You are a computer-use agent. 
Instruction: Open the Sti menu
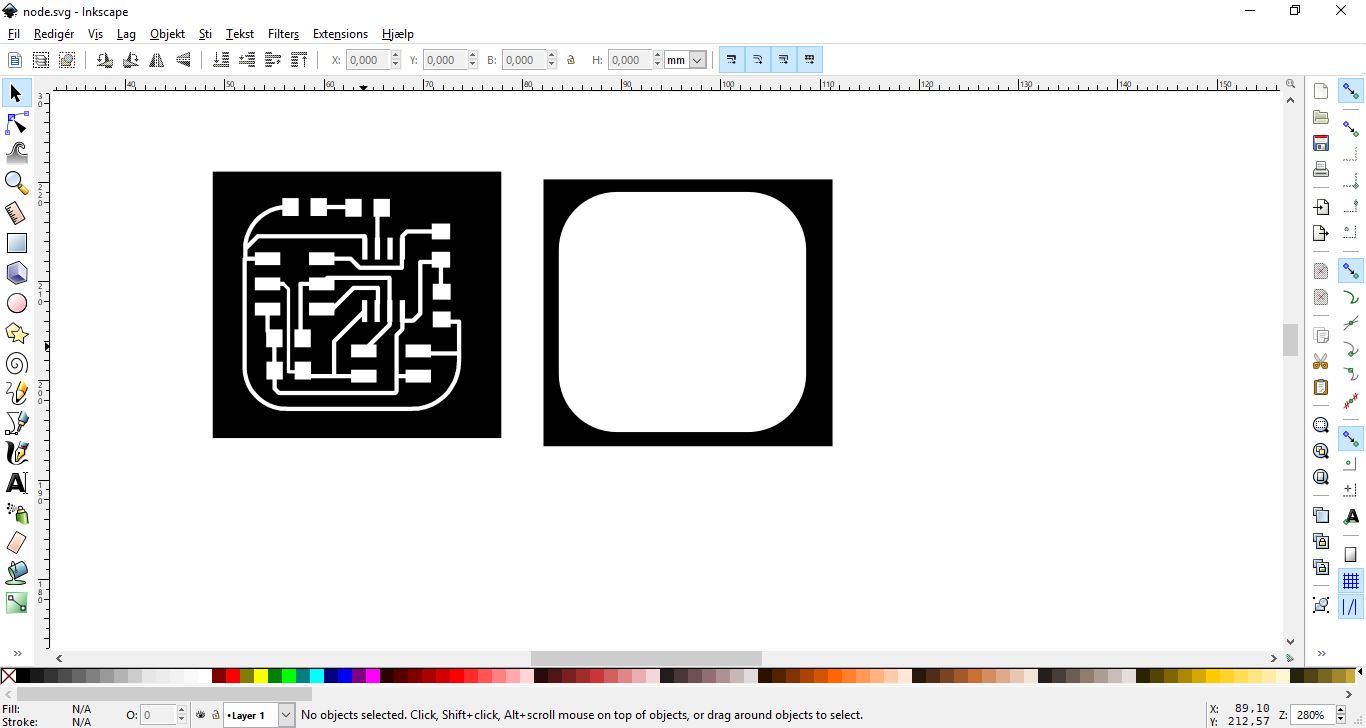coord(205,33)
